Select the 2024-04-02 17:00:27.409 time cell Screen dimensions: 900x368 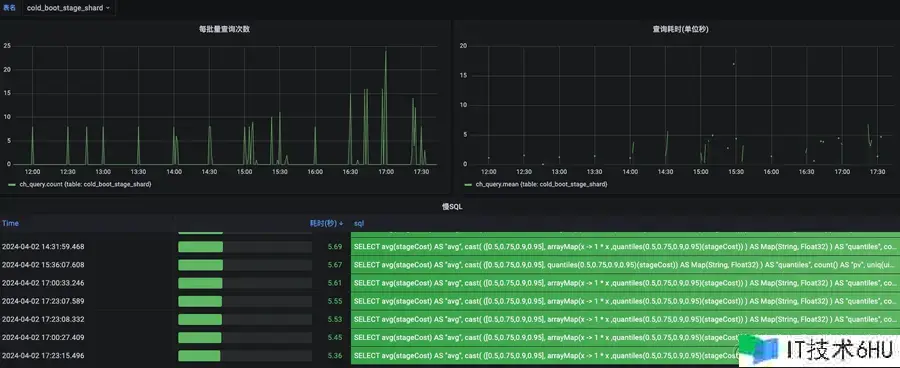[43, 338]
